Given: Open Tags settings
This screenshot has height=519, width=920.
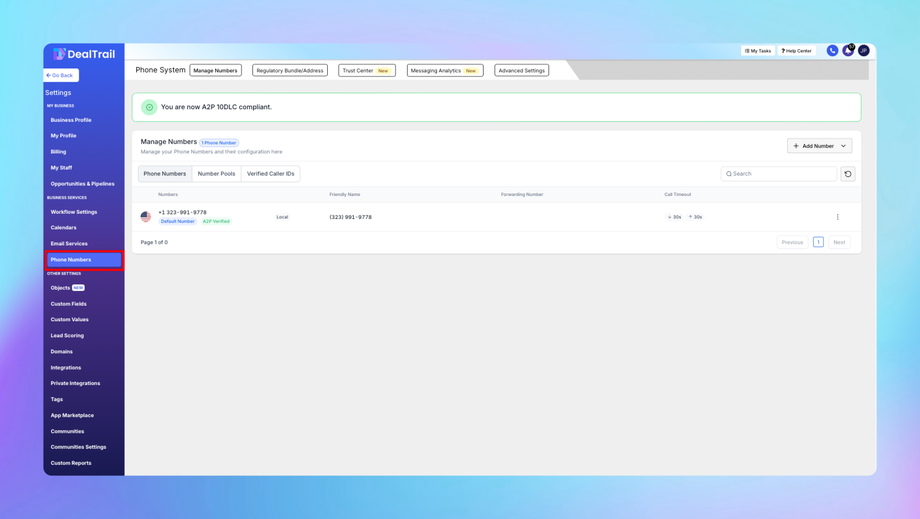Looking at the screenshot, I should [x=56, y=399].
